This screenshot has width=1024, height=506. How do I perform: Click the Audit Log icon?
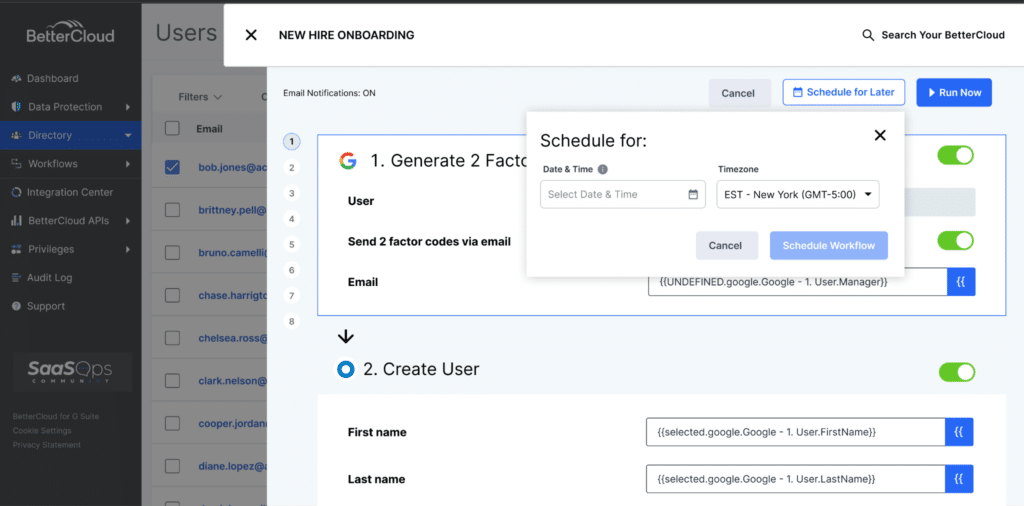(17, 277)
